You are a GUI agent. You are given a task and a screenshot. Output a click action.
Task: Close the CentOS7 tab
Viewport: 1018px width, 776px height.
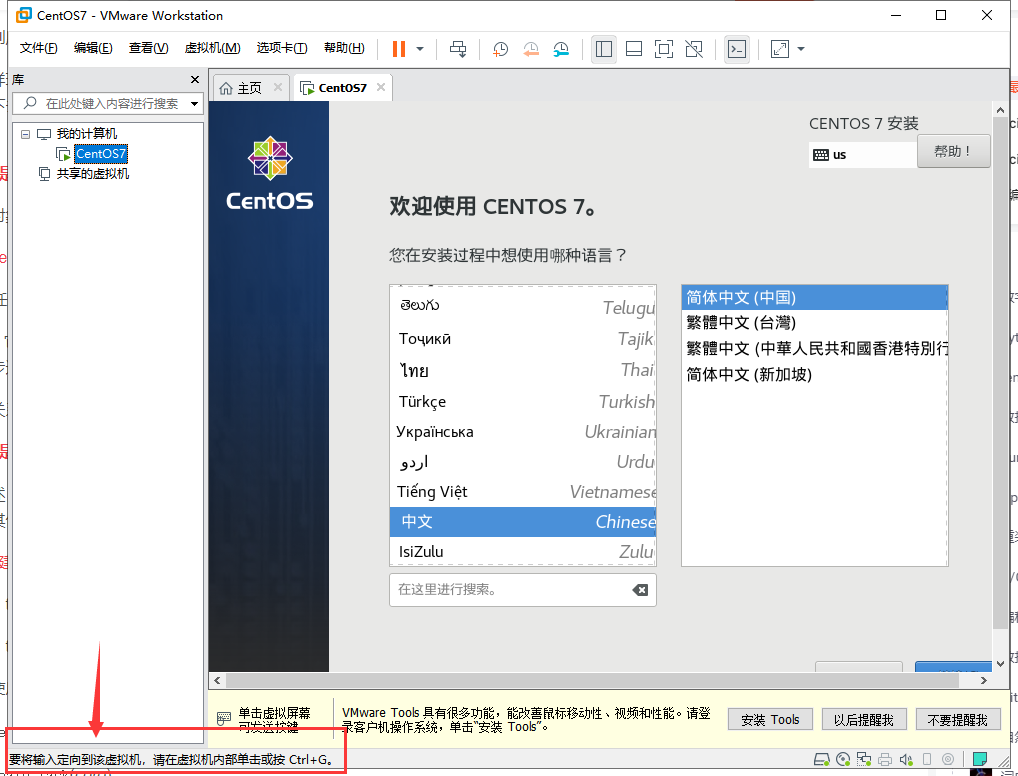[x=381, y=87]
